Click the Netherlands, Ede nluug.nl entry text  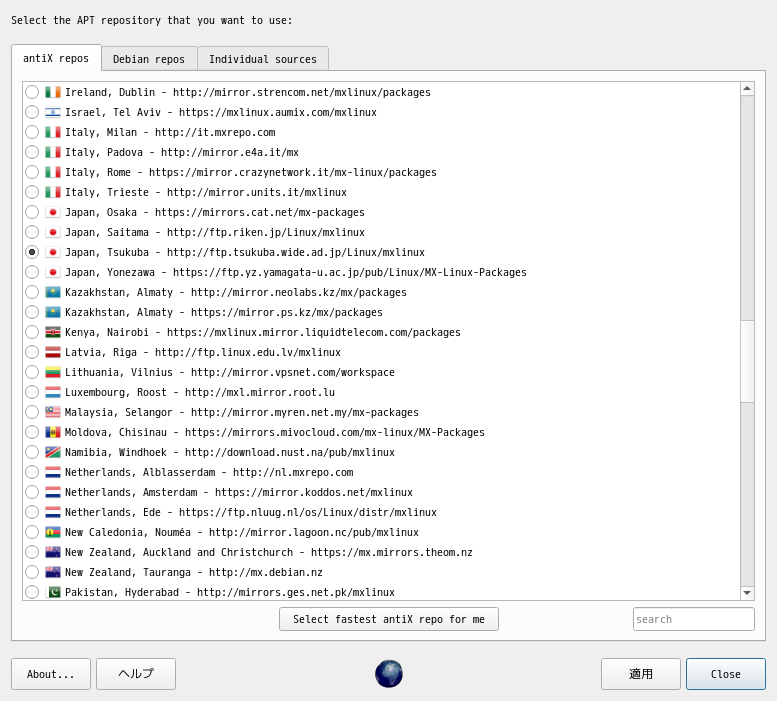(x=251, y=512)
